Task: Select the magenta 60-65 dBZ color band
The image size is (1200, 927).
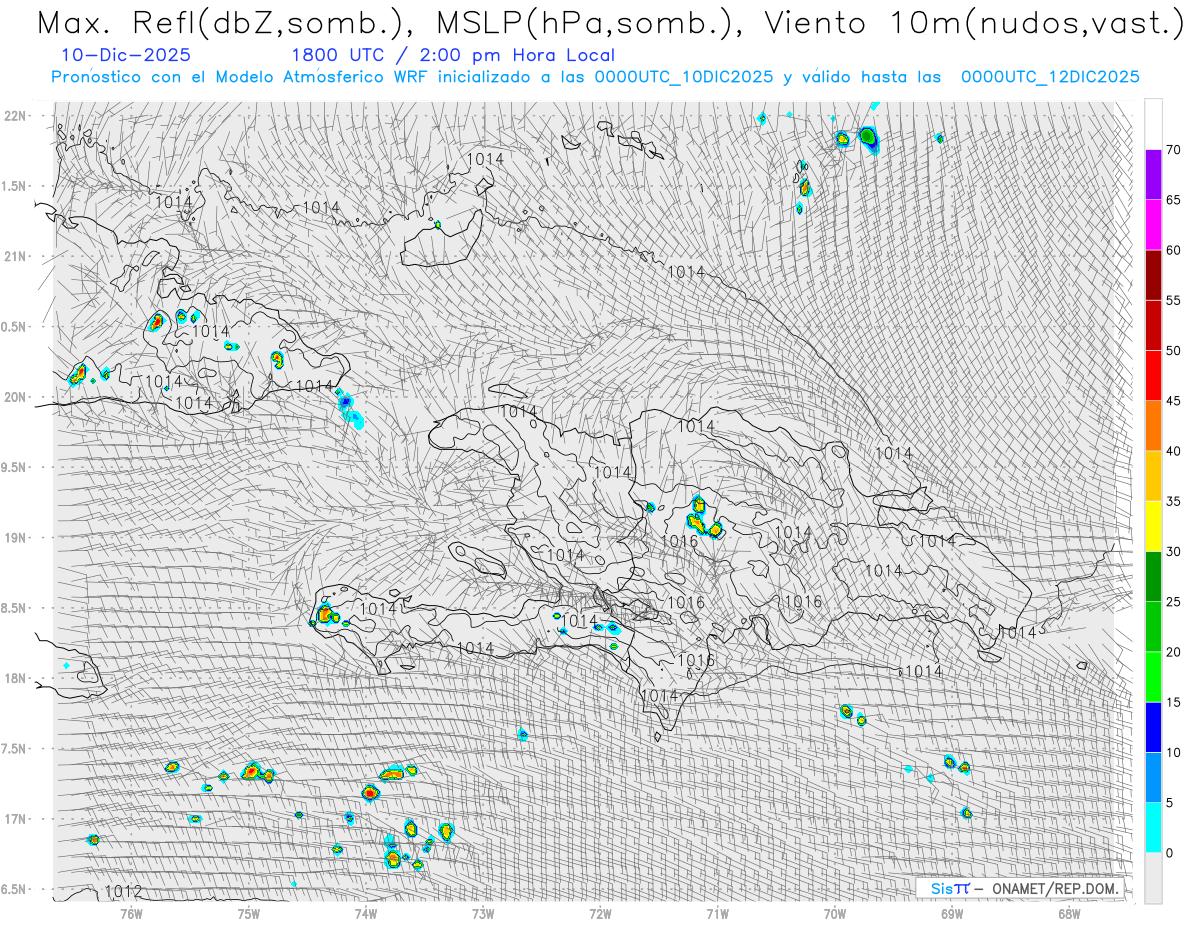Action: [1153, 225]
